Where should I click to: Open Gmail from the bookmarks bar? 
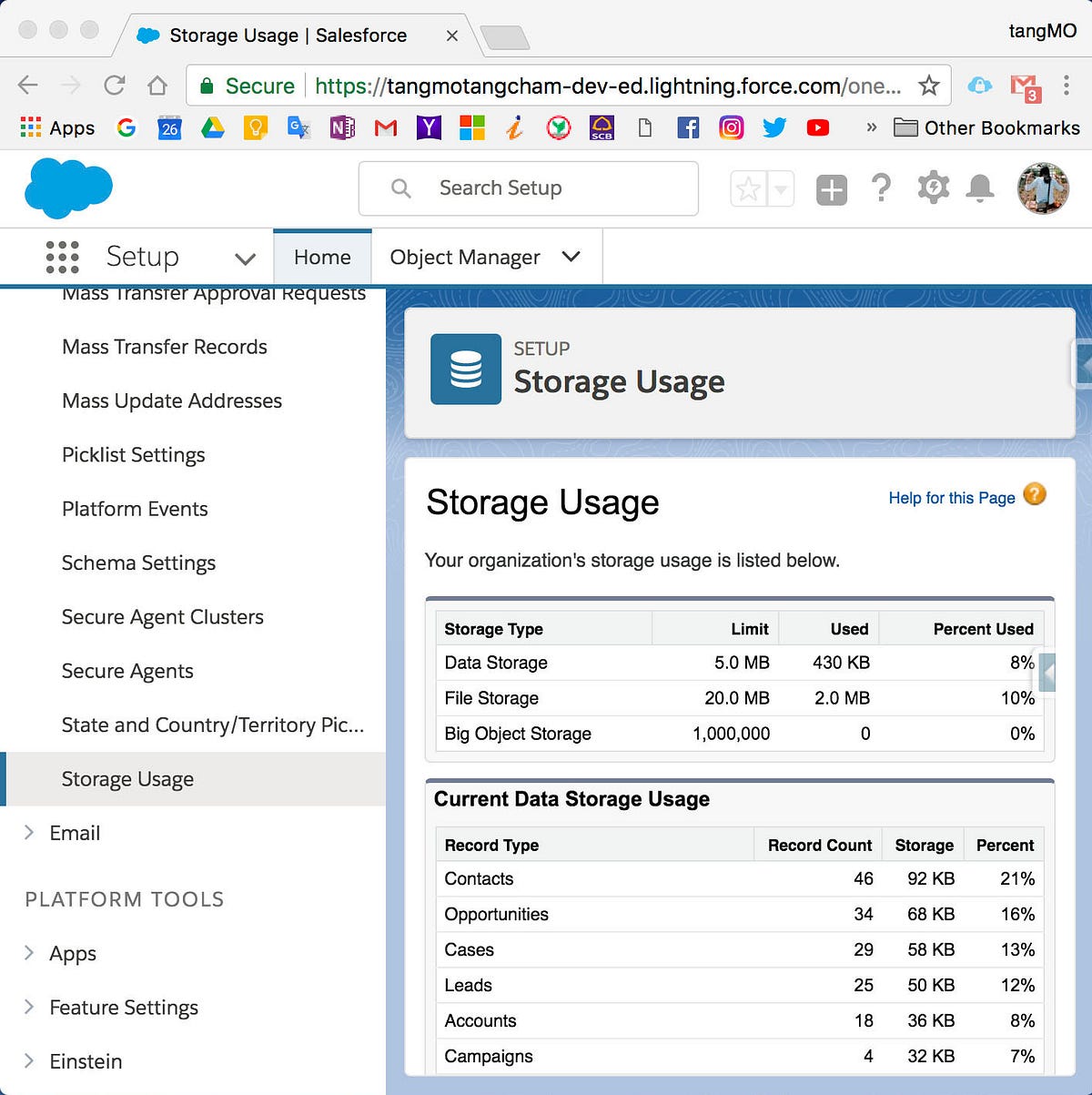click(x=385, y=127)
